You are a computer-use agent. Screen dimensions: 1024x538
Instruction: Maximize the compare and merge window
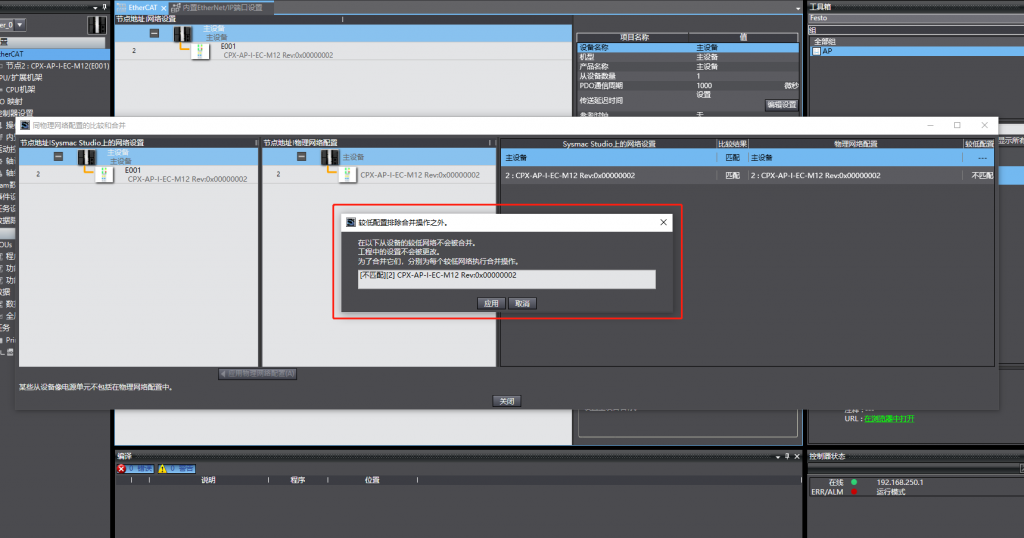point(957,125)
